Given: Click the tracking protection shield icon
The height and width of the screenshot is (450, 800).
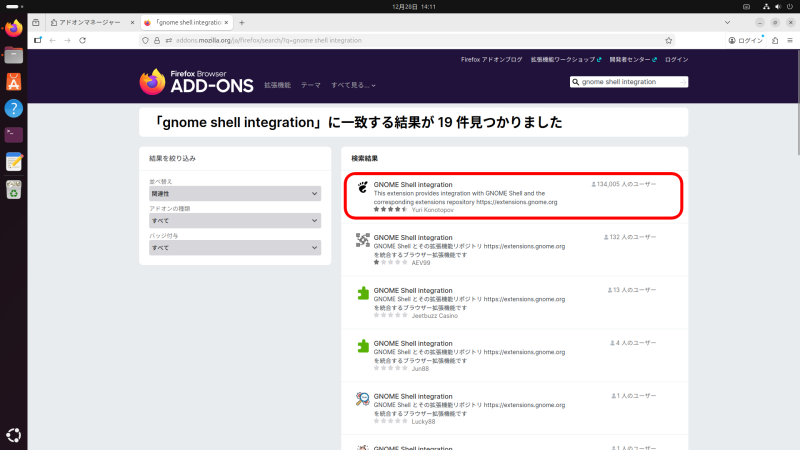Looking at the screenshot, I should point(145,40).
